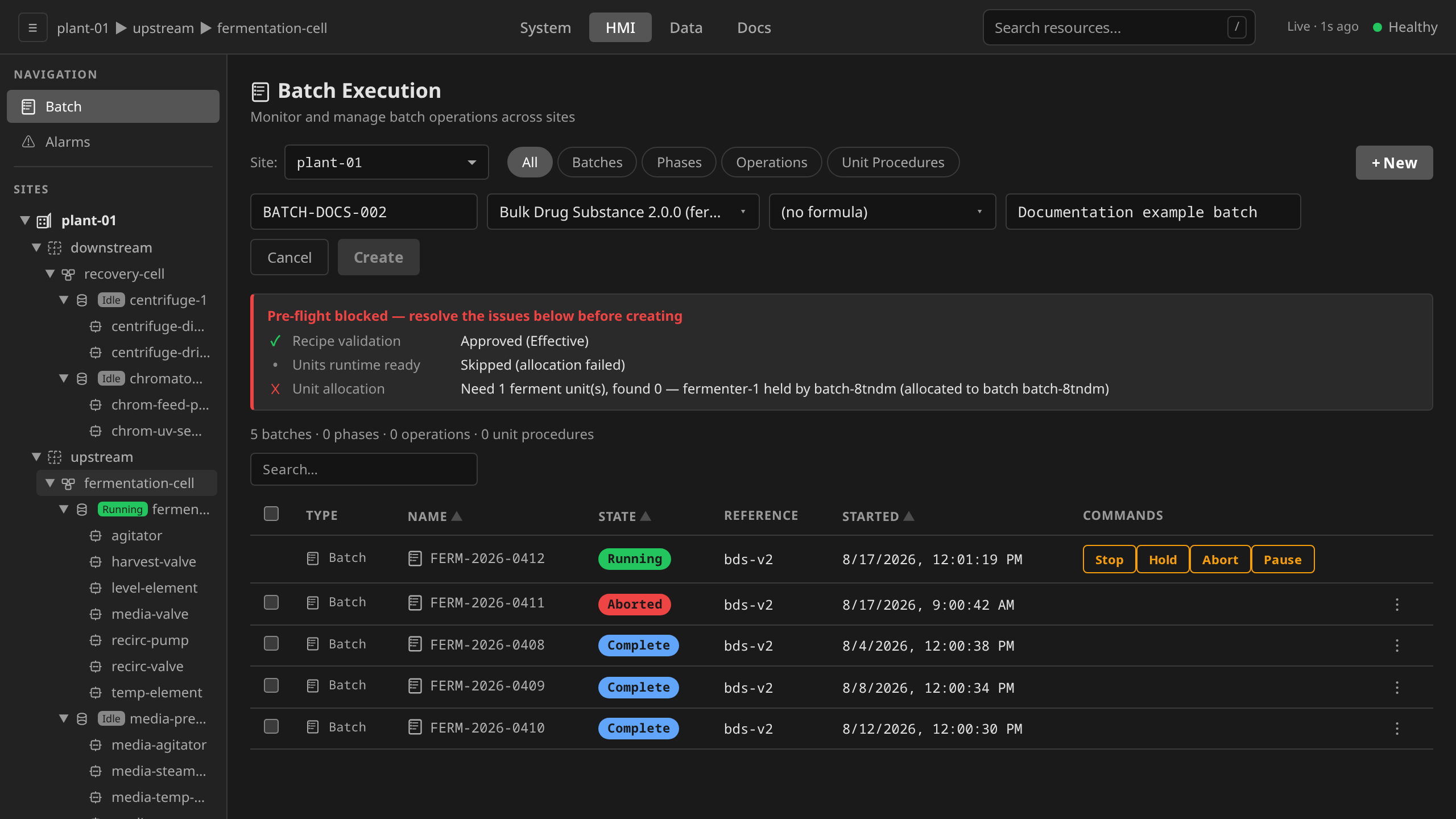Open the Bulk Drug Substance recipe dropdown
Screen dimensions: 1456x819
point(623,212)
